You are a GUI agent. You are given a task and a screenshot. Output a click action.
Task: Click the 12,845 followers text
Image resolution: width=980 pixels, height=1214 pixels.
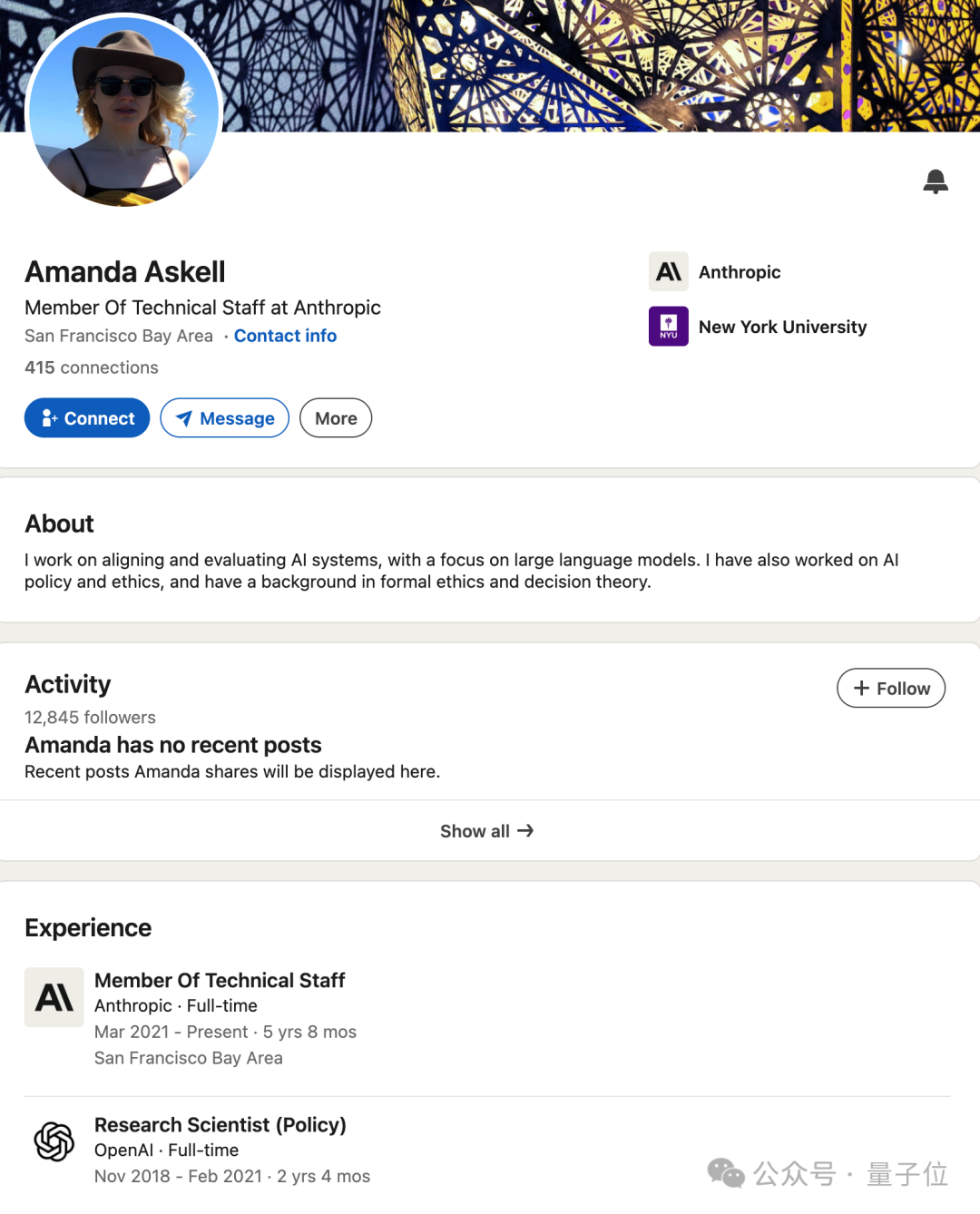coord(90,718)
